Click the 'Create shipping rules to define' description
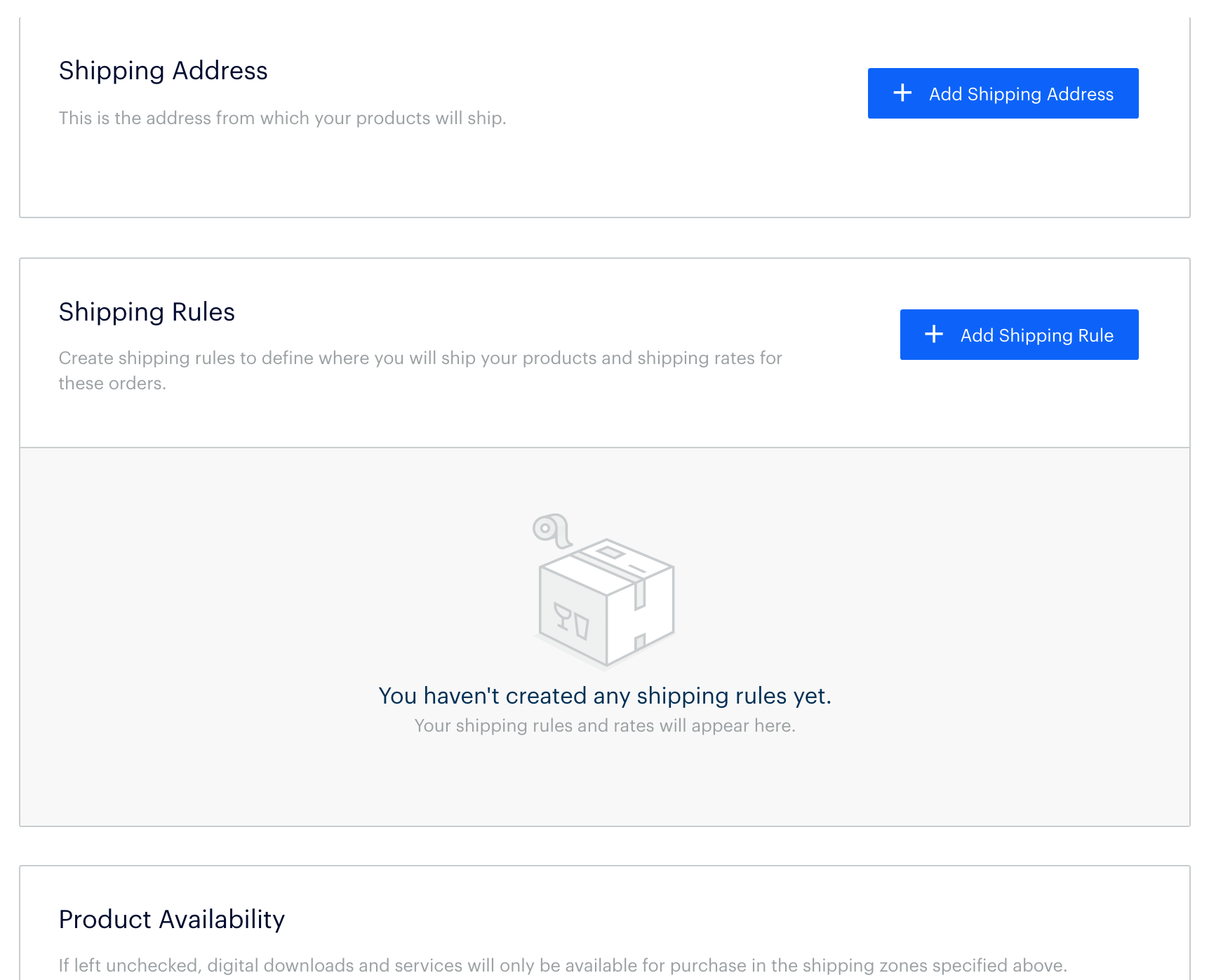 pyautogui.click(x=420, y=358)
